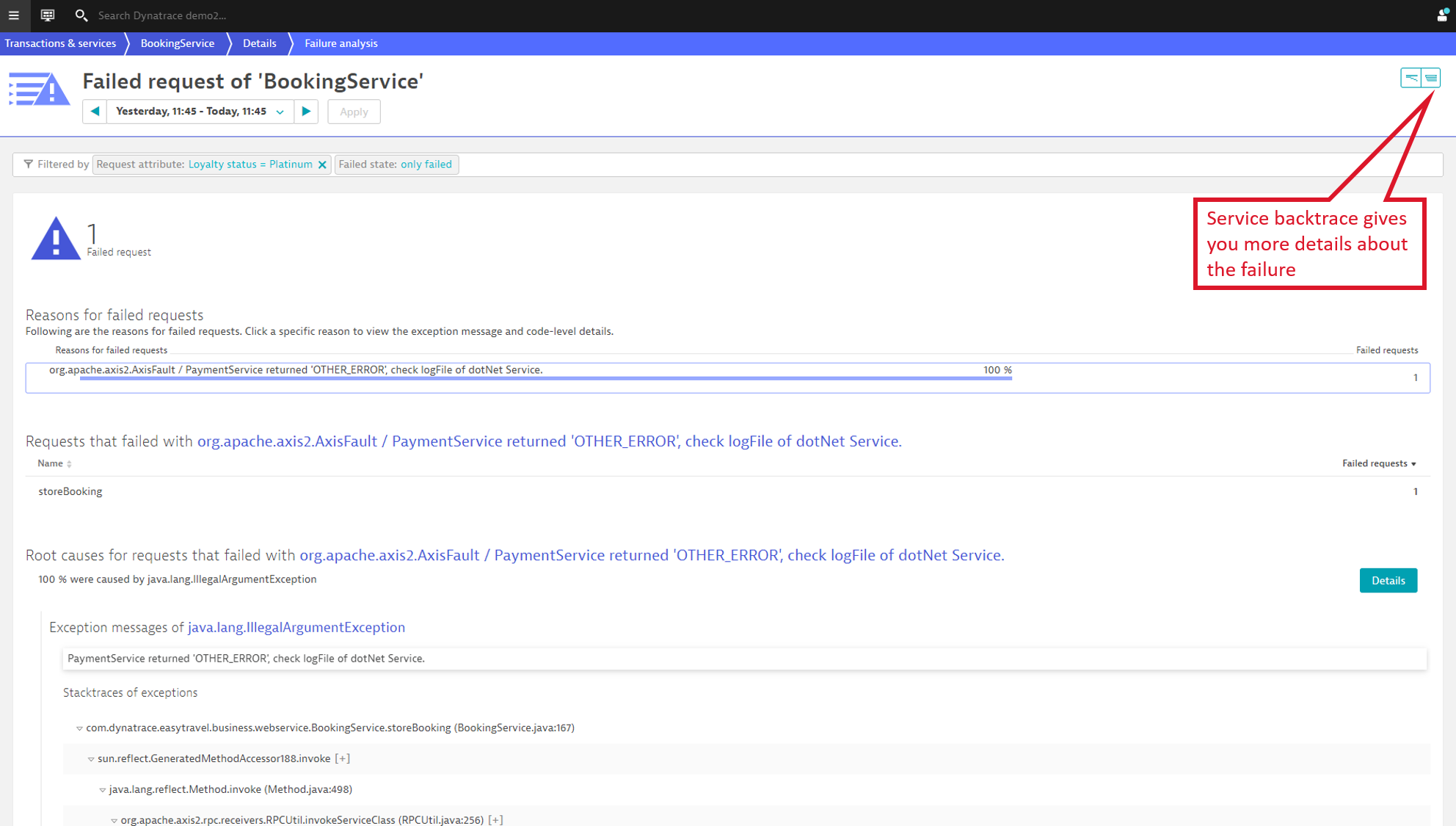Click the 100 % failure progress bar
The height and width of the screenshot is (826, 1456).
546,378
